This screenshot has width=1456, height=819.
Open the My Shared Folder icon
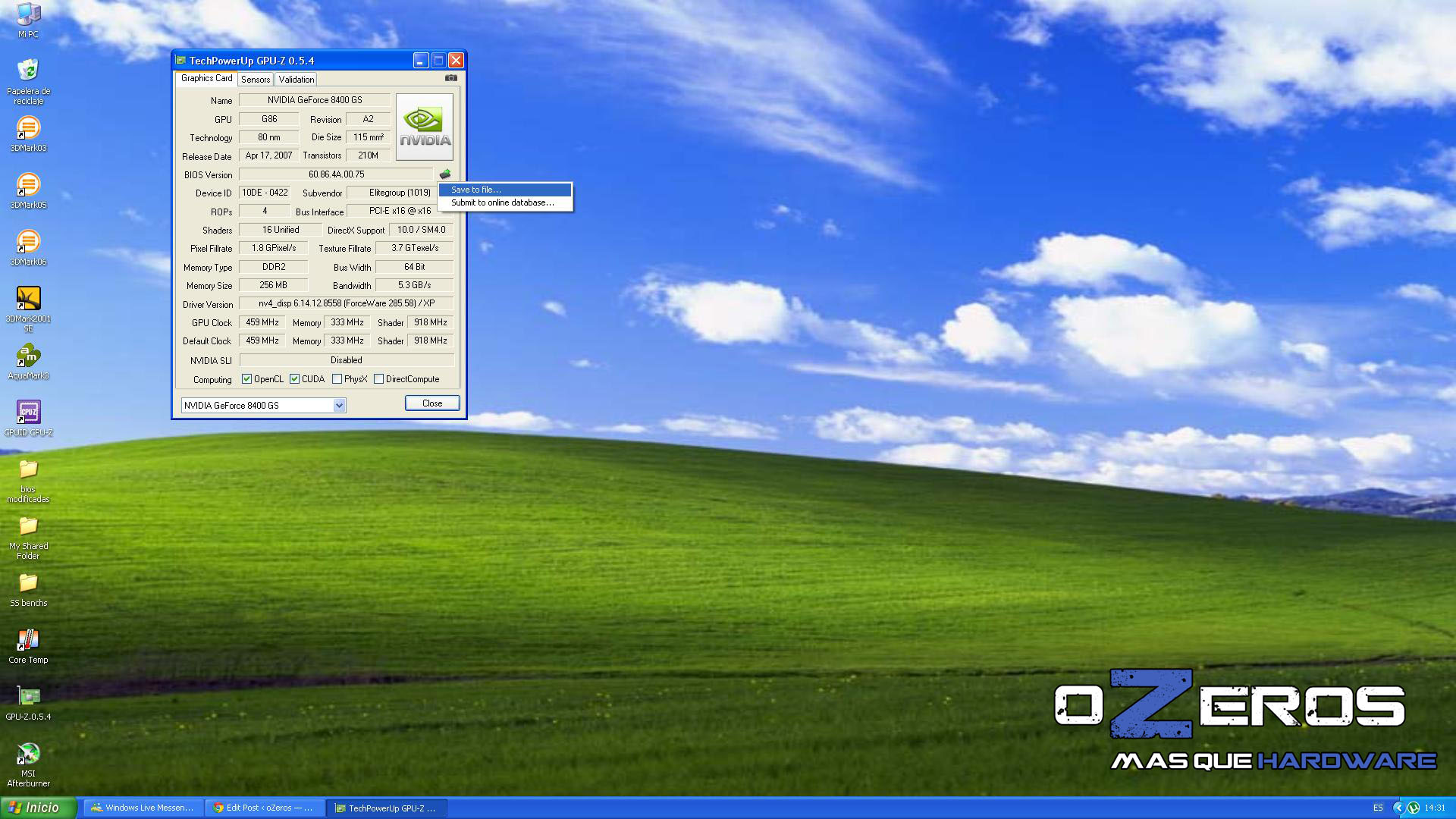pyautogui.click(x=28, y=538)
